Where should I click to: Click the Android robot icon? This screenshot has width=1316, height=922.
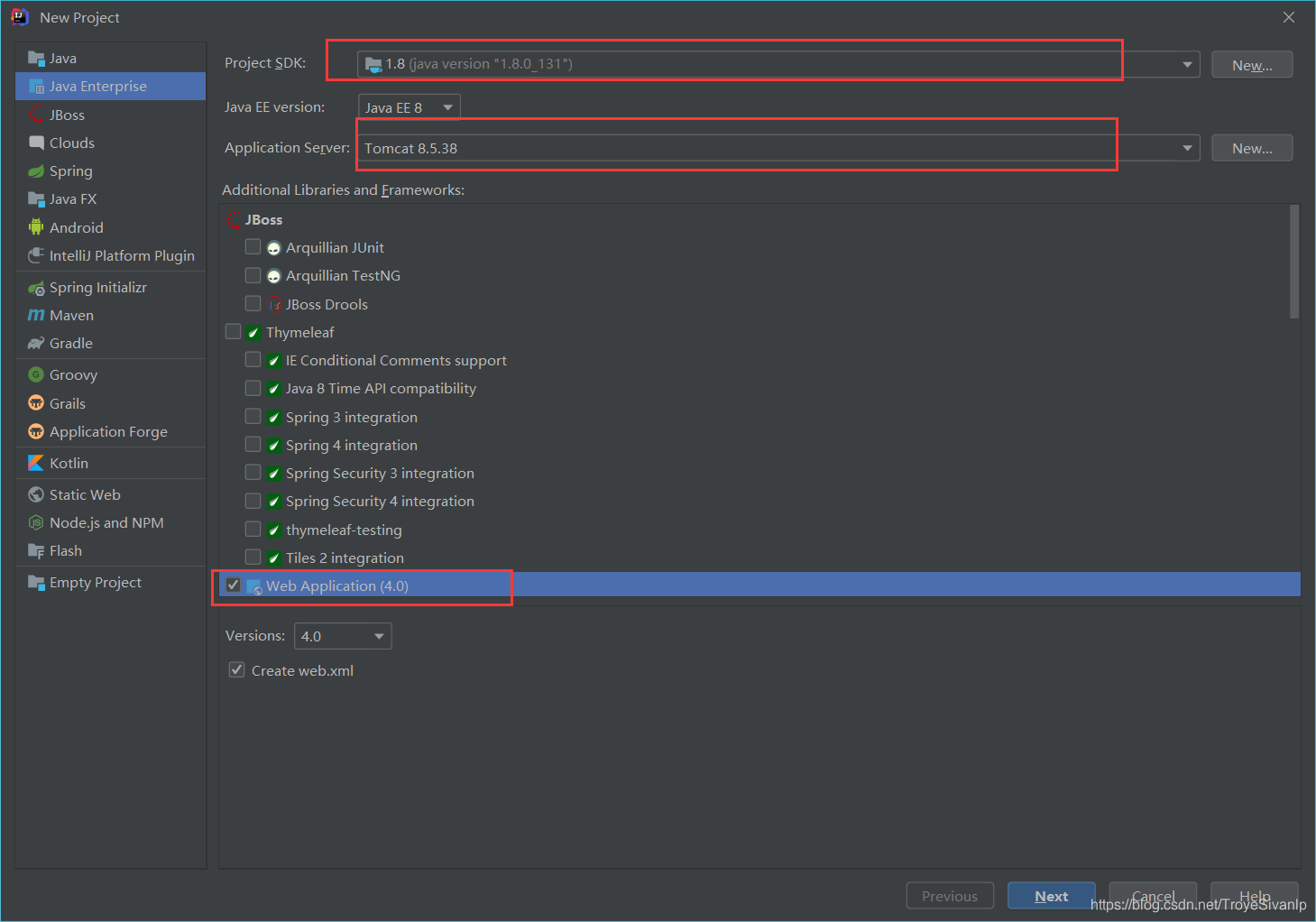pyautogui.click(x=36, y=227)
